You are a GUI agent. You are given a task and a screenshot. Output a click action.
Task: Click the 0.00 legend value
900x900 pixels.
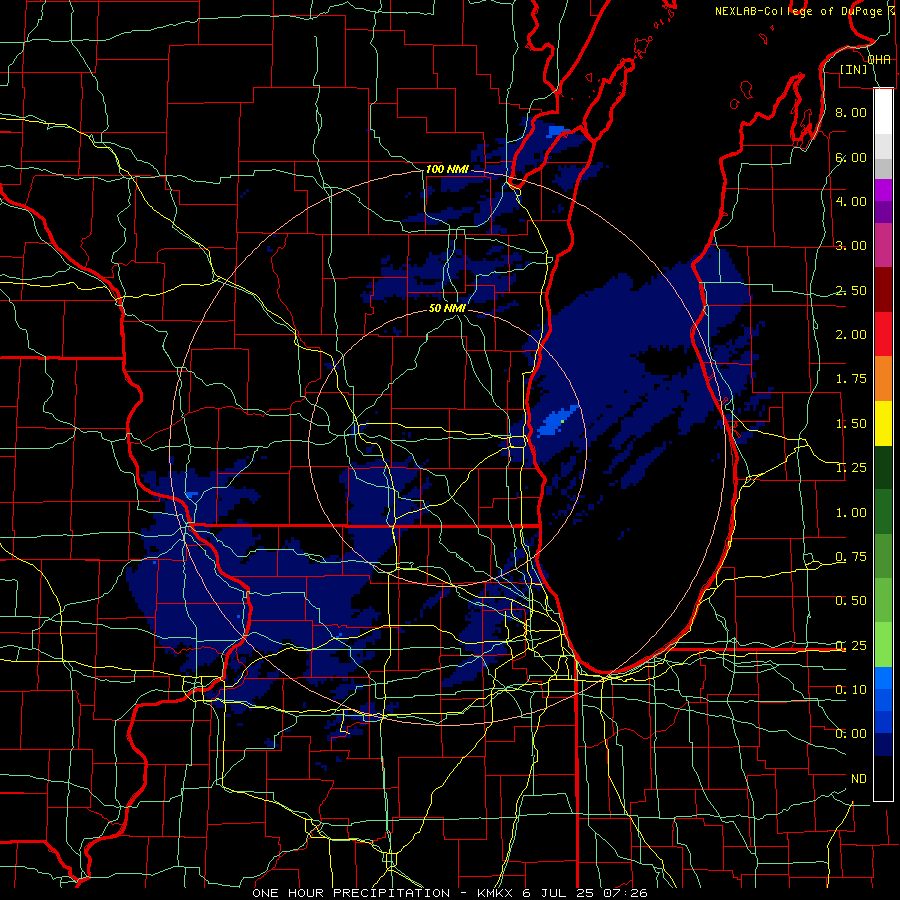[x=850, y=734]
